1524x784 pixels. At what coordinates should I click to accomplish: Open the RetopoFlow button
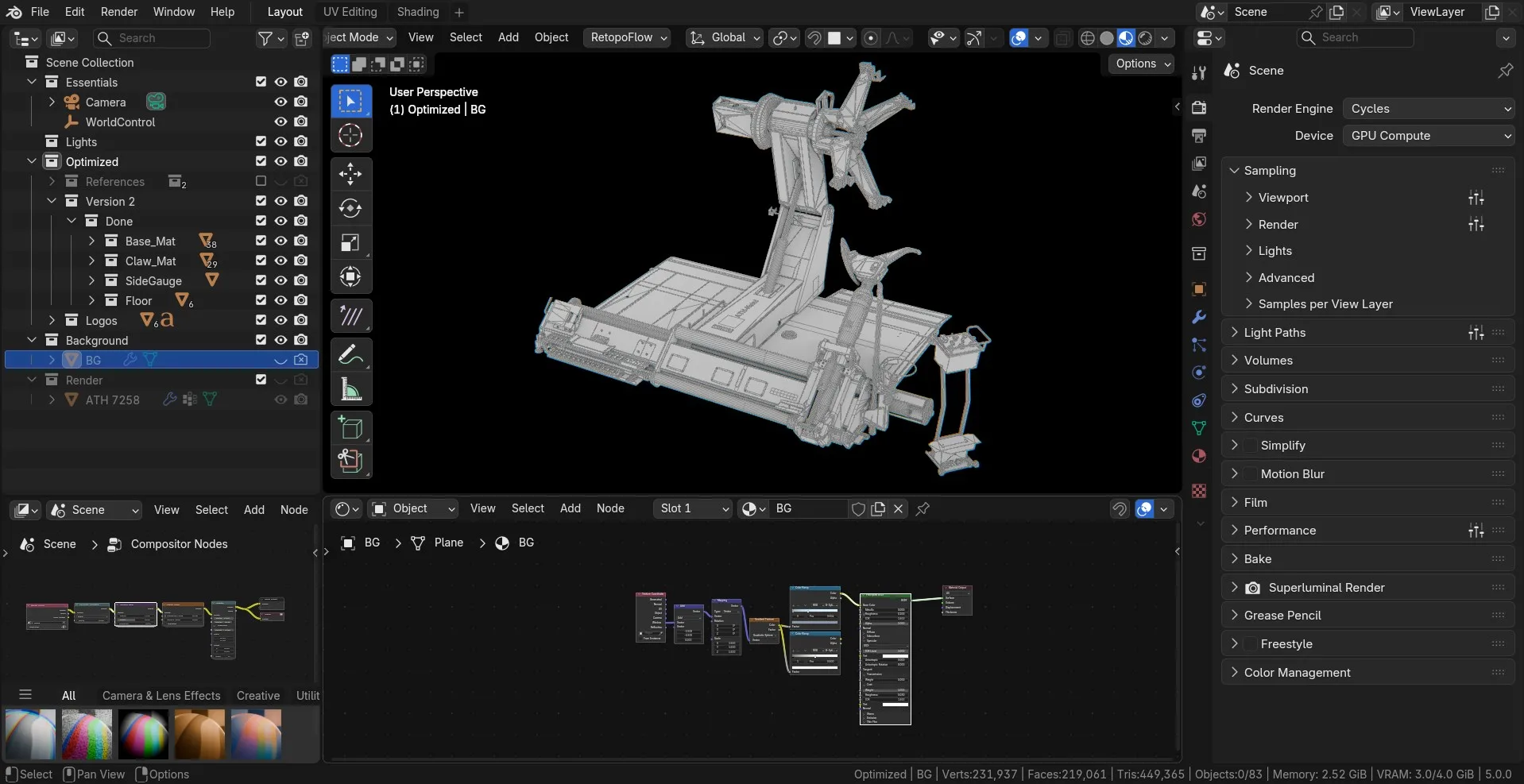[627, 37]
